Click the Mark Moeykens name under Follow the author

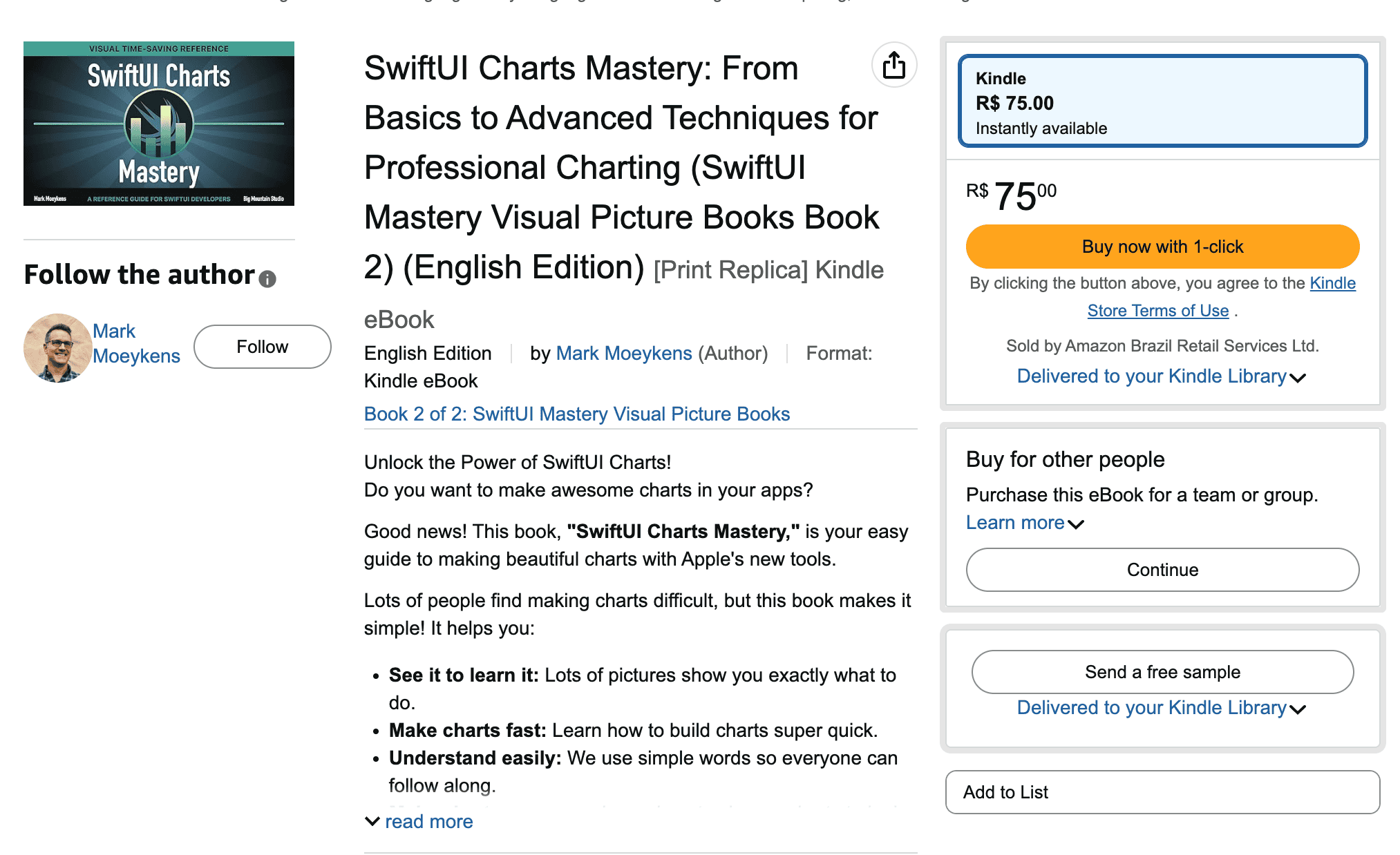[136, 343]
